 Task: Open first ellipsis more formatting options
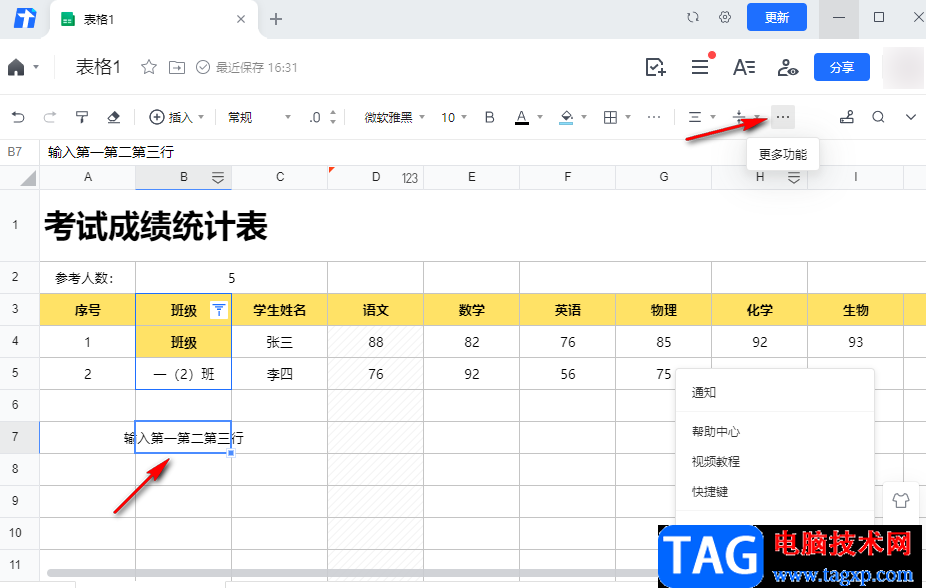[x=654, y=117]
